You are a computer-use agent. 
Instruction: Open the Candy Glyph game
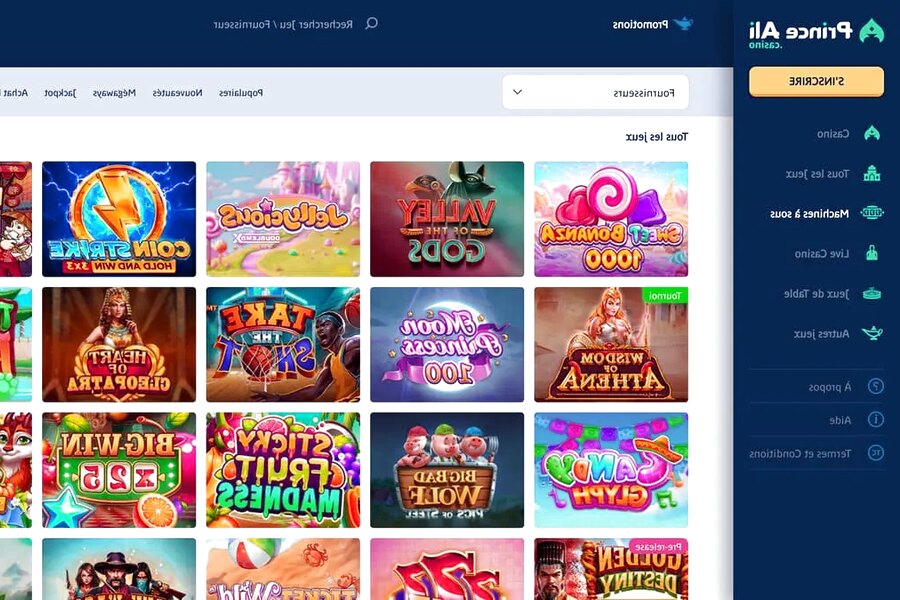(x=611, y=470)
